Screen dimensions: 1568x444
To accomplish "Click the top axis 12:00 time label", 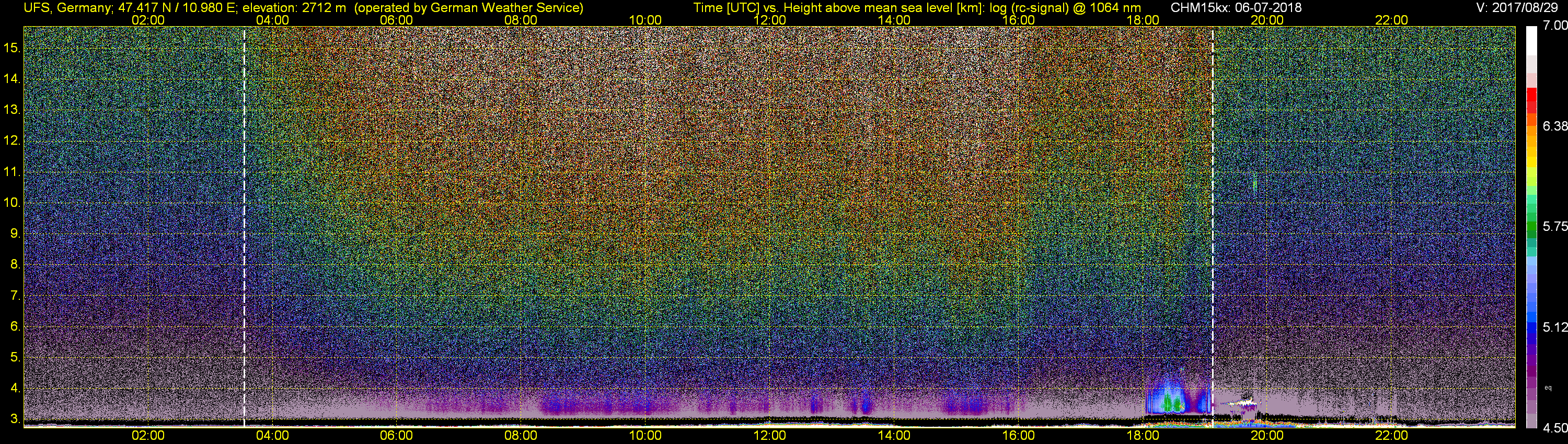I will [769, 20].
